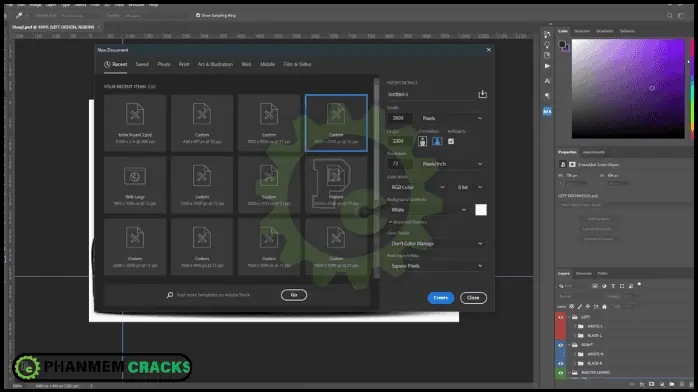This screenshot has height=392, width=698.
Task: Hide the MASTER LAYERS group
Action: 560,372
